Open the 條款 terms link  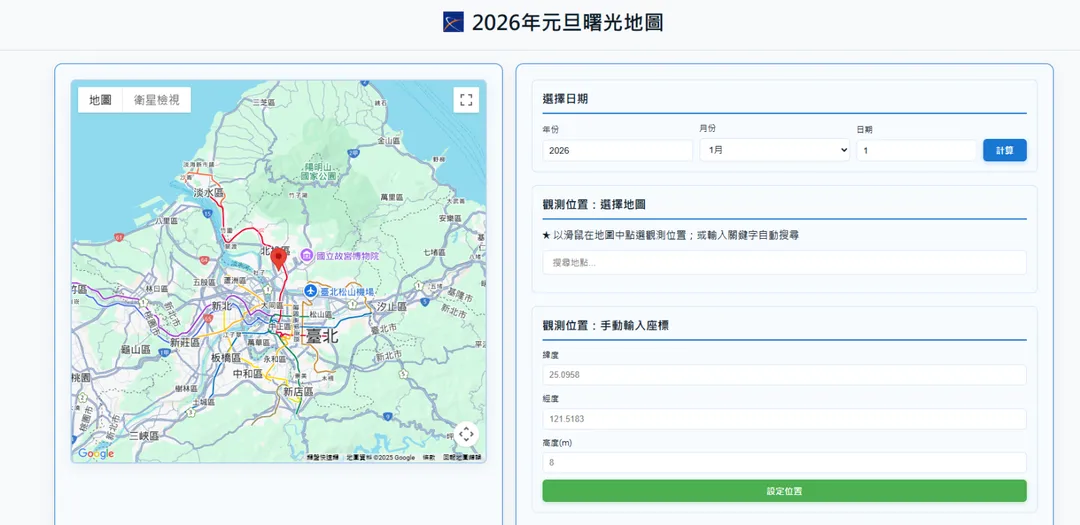point(429,457)
